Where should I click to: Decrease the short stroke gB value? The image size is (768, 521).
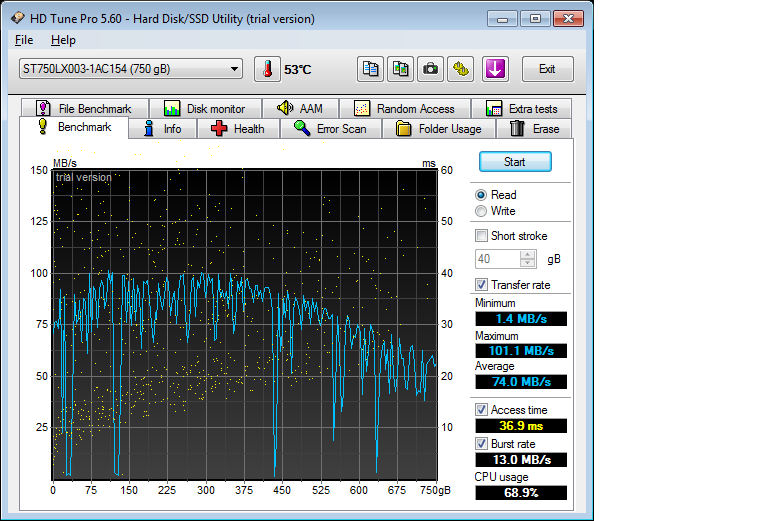click(529, 263)
